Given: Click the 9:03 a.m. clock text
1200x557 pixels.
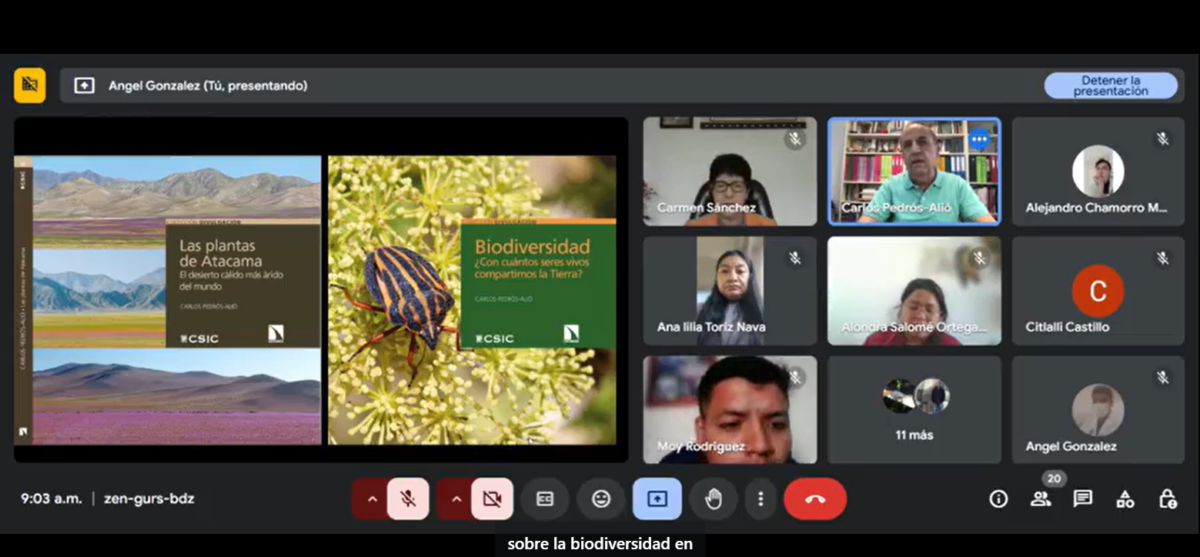Looking at the screenshot, I should click(51, 498).
